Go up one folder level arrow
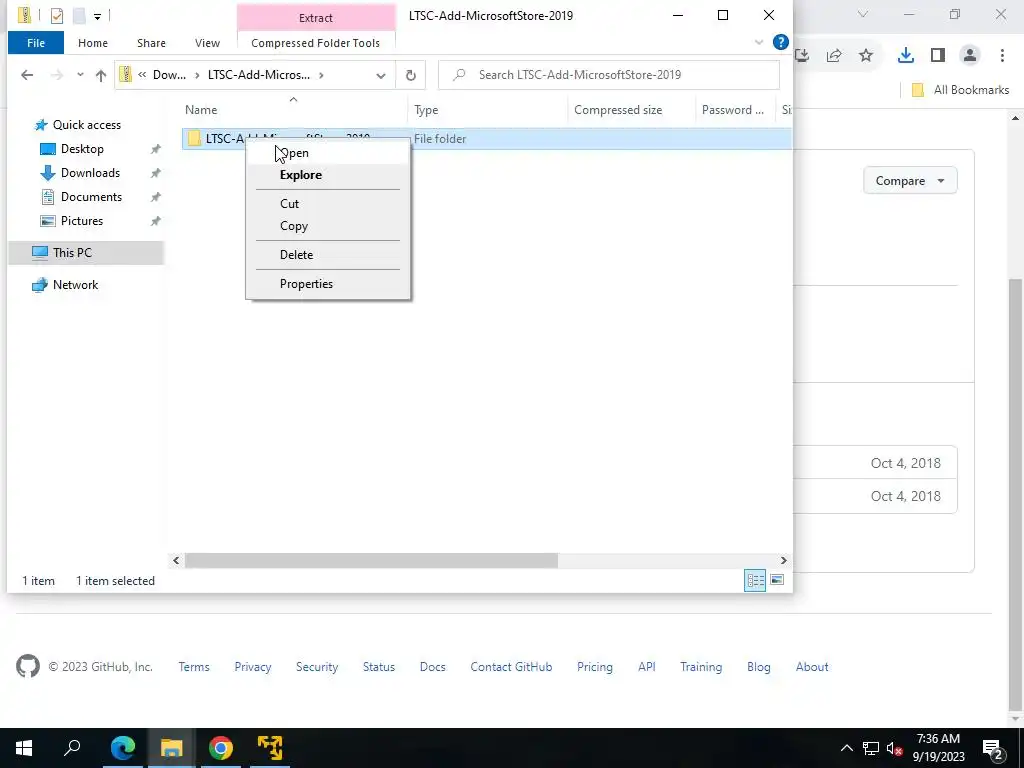This screenshot has height=768, width=1024. tap(101, 75)
